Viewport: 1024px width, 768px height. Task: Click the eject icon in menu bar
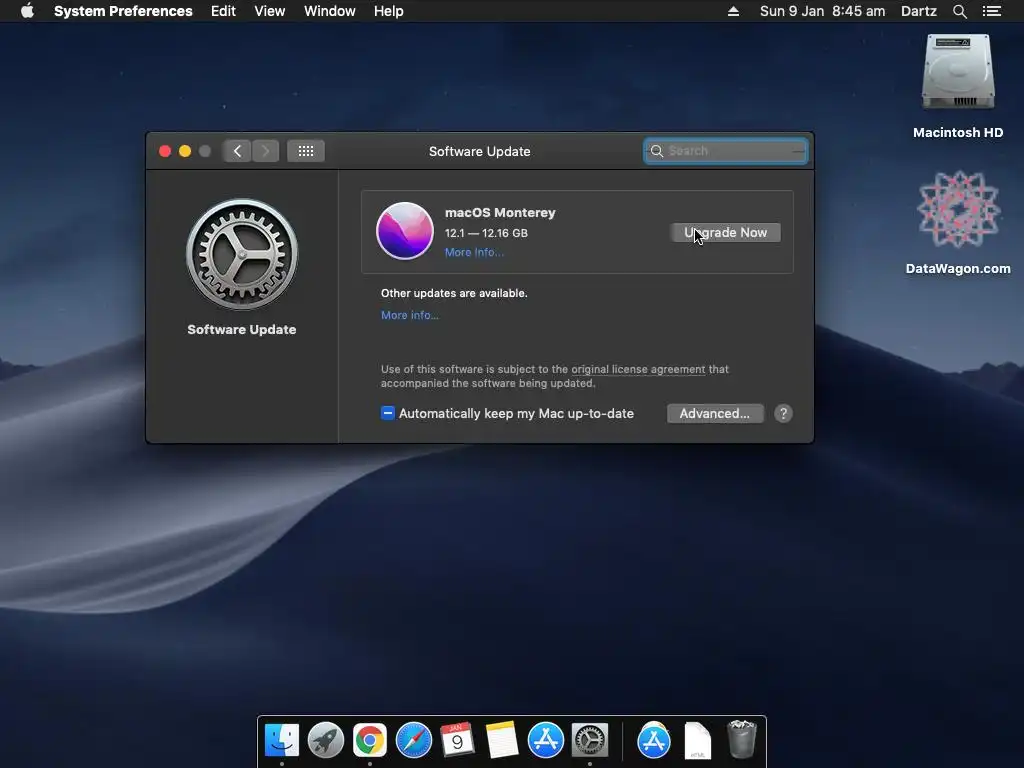pyautogui.click(x=733, y=11)
